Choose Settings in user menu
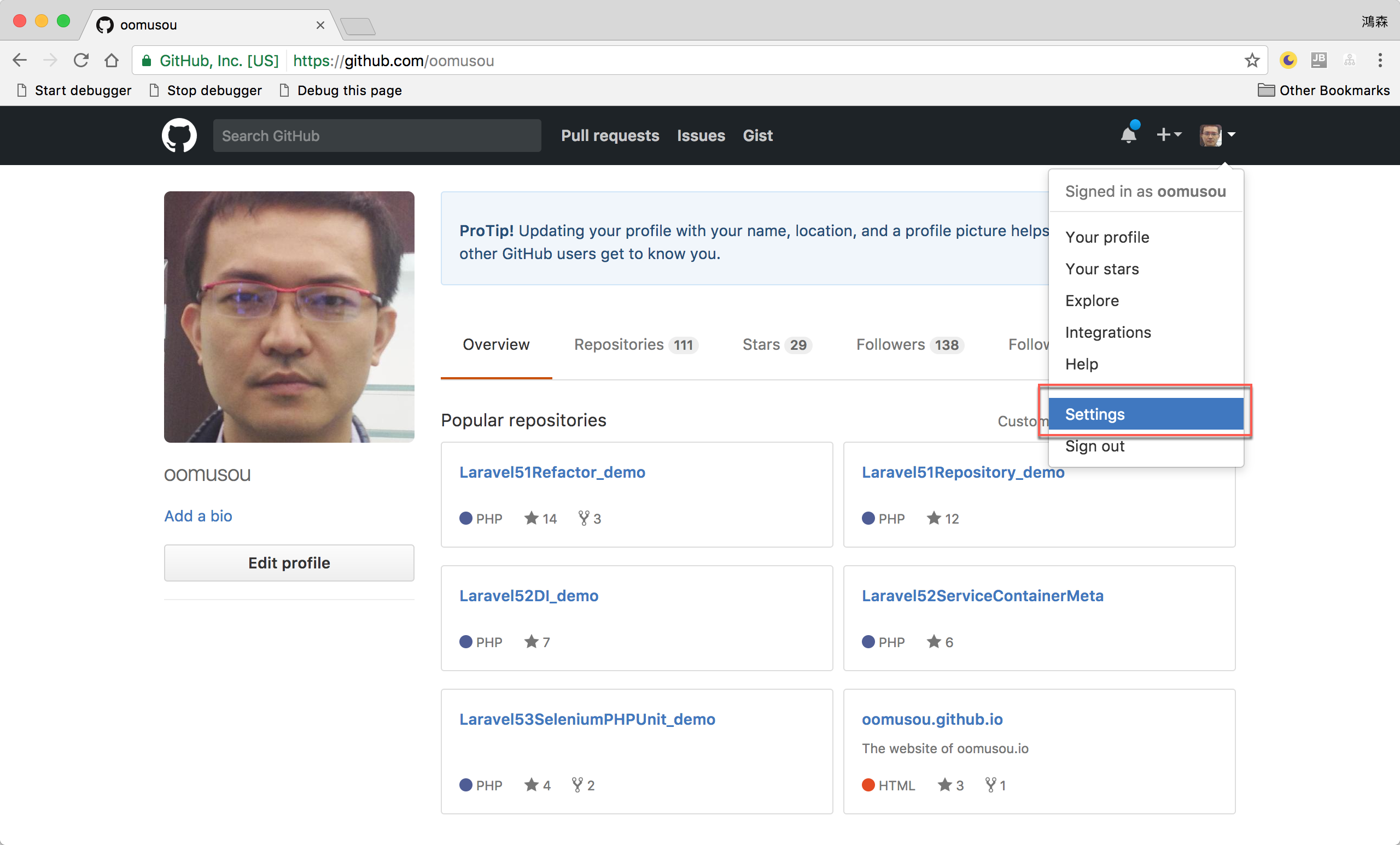1400x845 pixels. tap(1146, 414)
